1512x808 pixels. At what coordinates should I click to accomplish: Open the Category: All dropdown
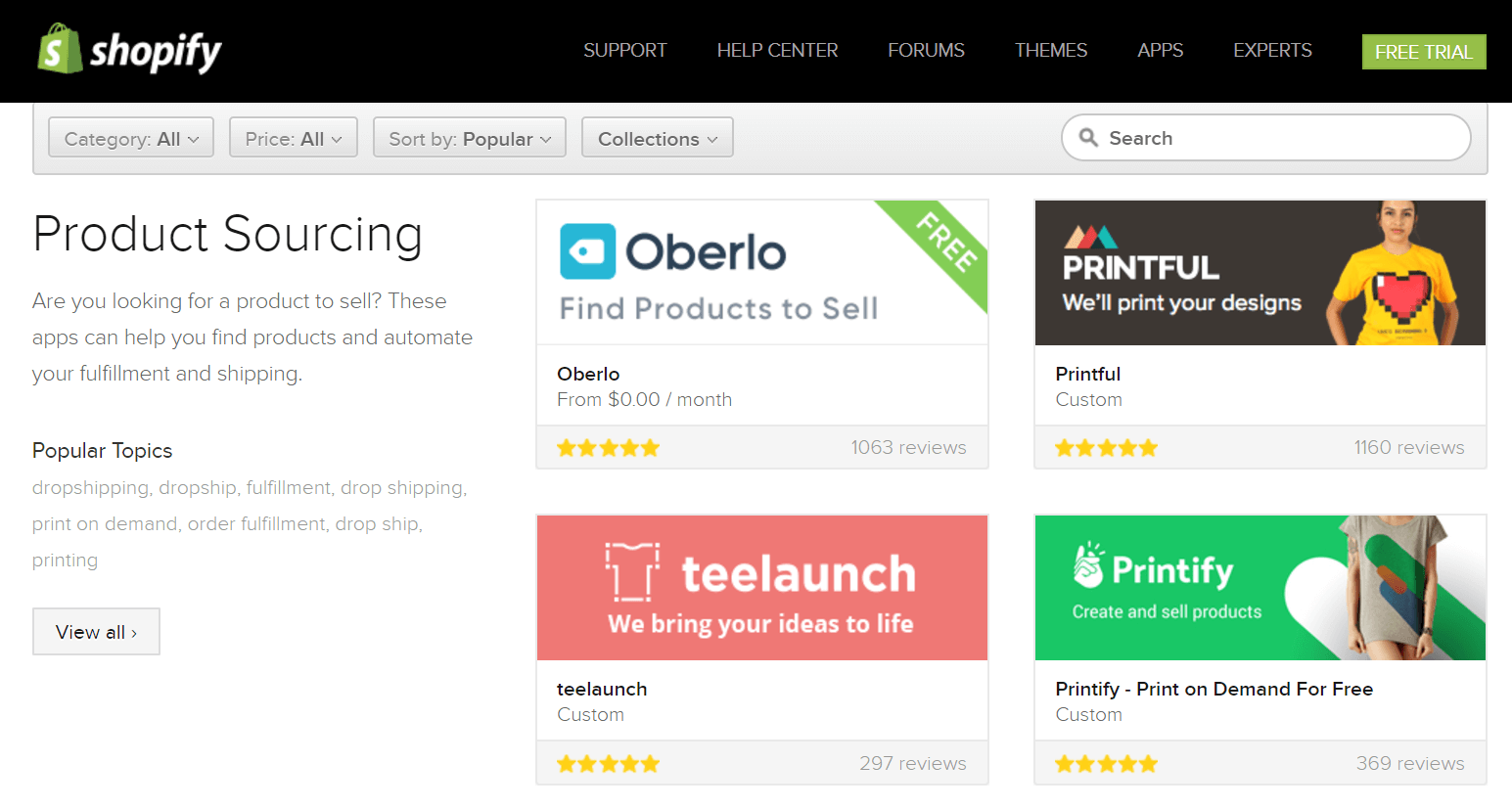[131, 138]
